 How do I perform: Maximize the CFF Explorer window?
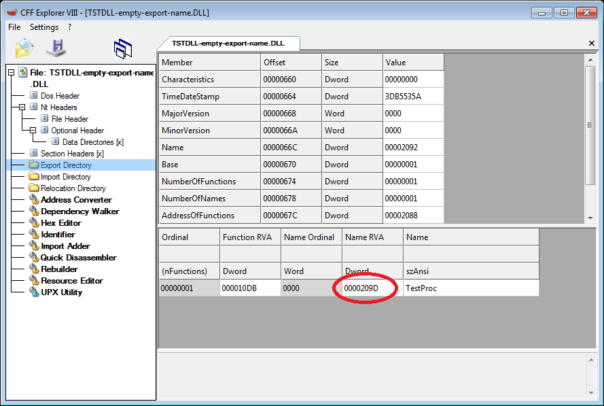564,13
